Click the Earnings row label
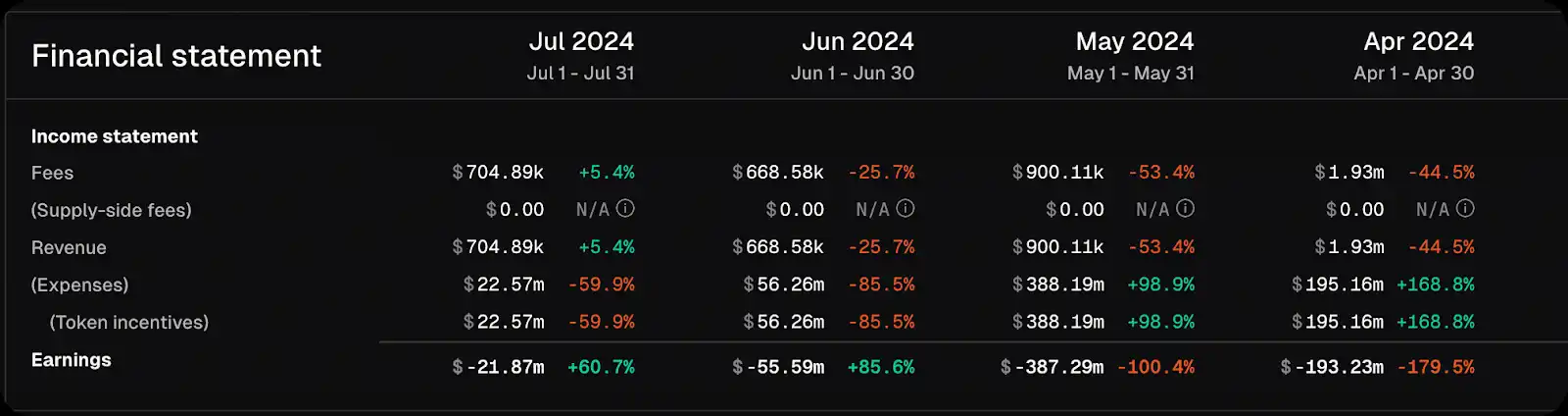 (x=72, y=360)
